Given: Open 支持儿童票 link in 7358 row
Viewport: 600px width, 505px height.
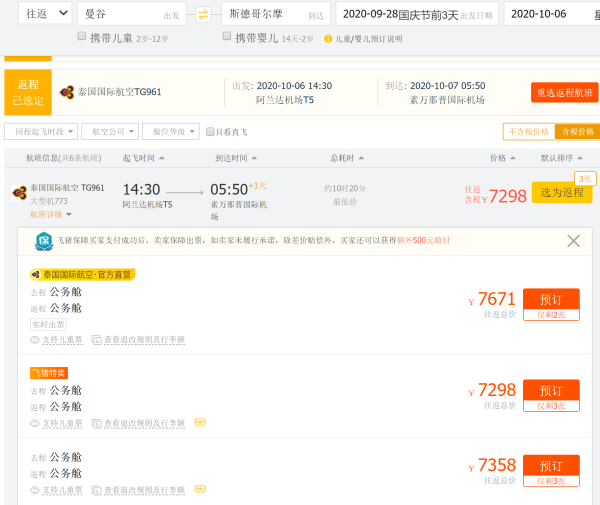Looking at the screenshot, I should point(62,490).
